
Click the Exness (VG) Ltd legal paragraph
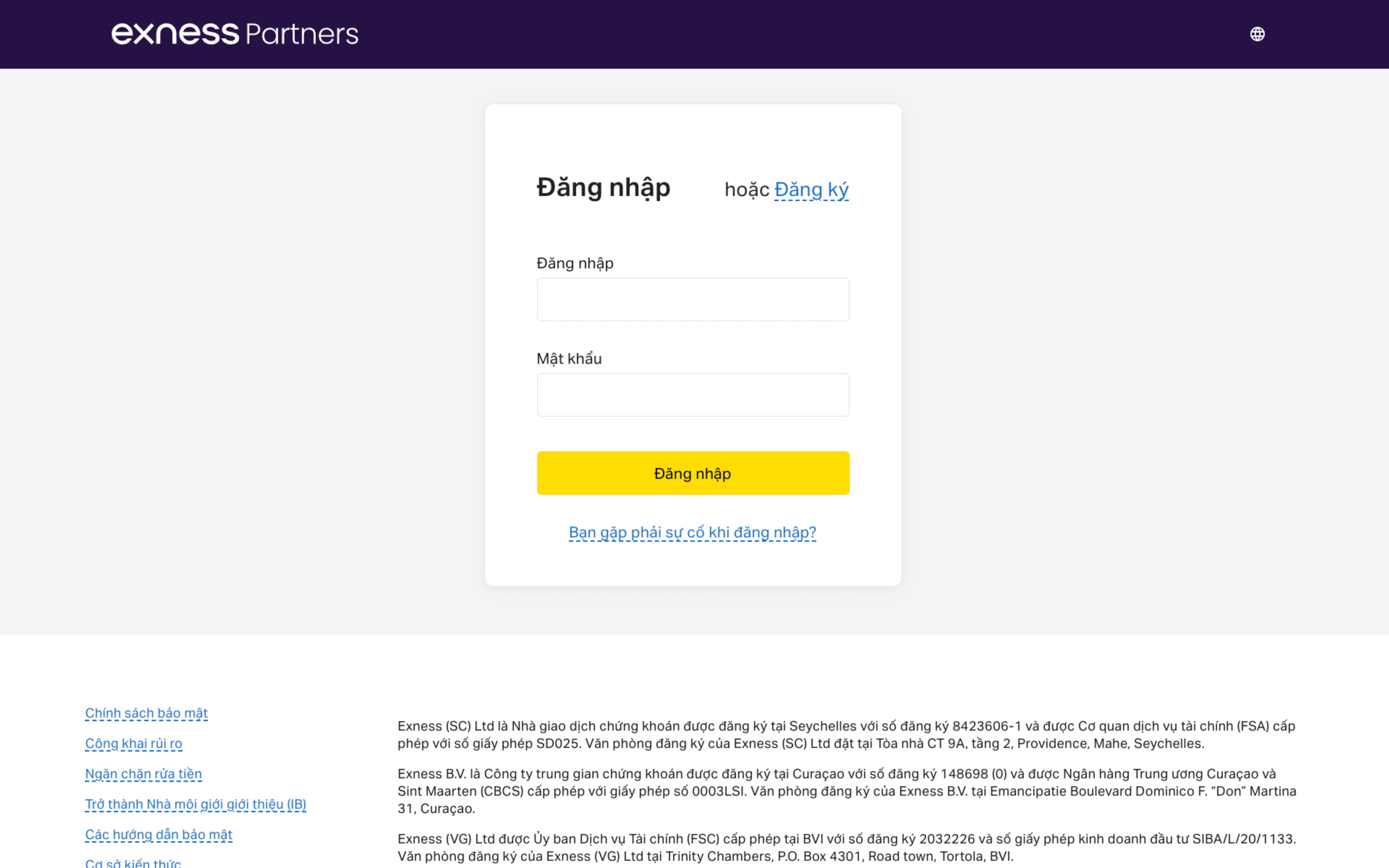coord(846,847)
